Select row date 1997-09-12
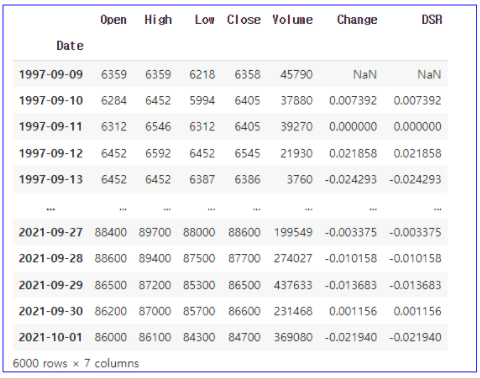Viewport: 480px width, 378px height. pyautogui.click(x=51, y=153)
